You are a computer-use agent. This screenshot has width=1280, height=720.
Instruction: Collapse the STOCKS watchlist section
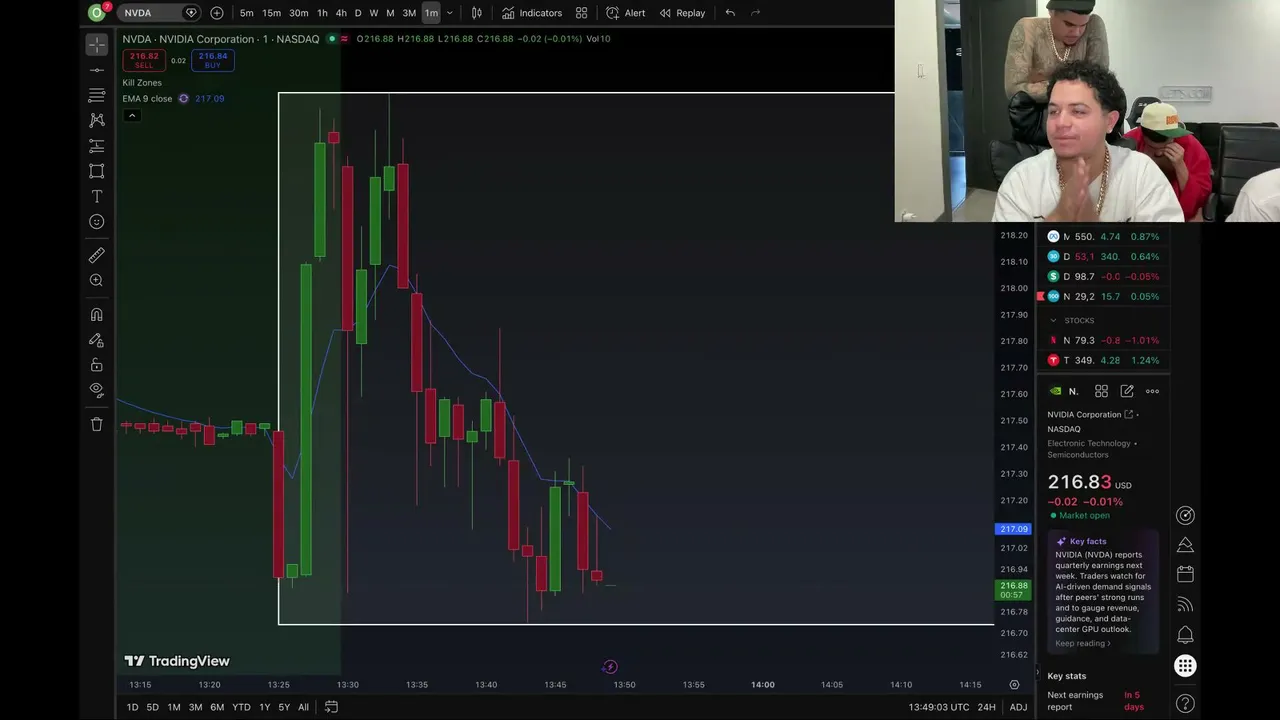tap(1053, 320)
